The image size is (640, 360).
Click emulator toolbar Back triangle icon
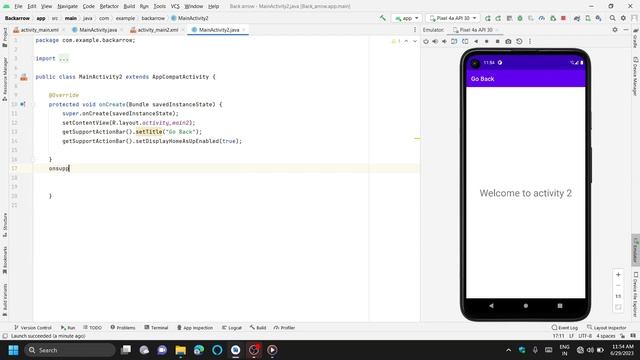[476, 41]
